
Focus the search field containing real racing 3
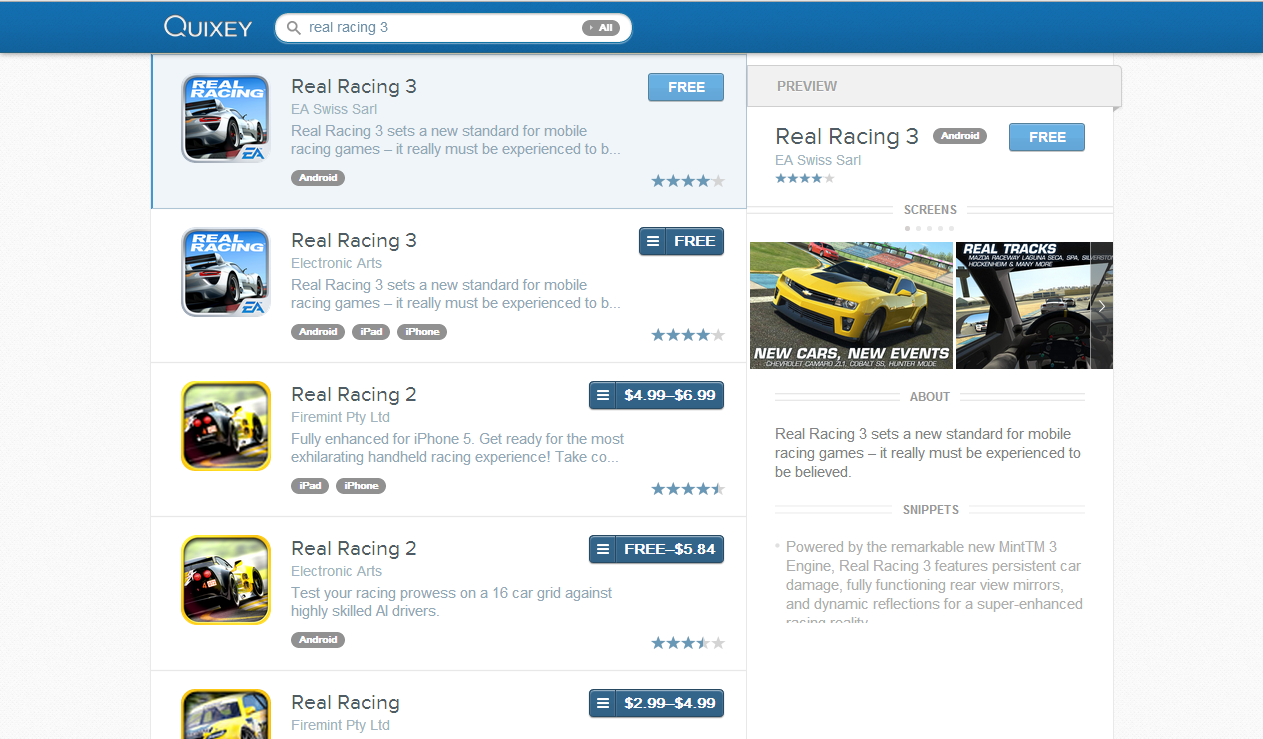point(440,28)
